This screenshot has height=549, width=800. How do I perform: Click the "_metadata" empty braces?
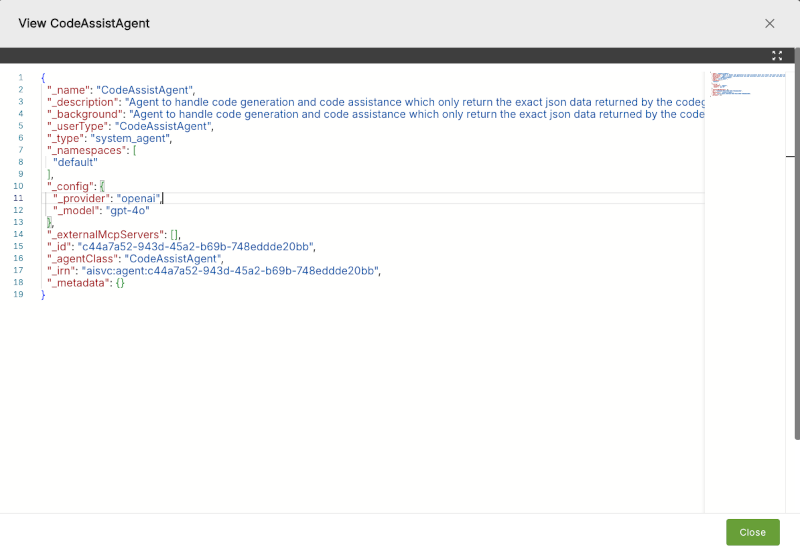point(120,283)
